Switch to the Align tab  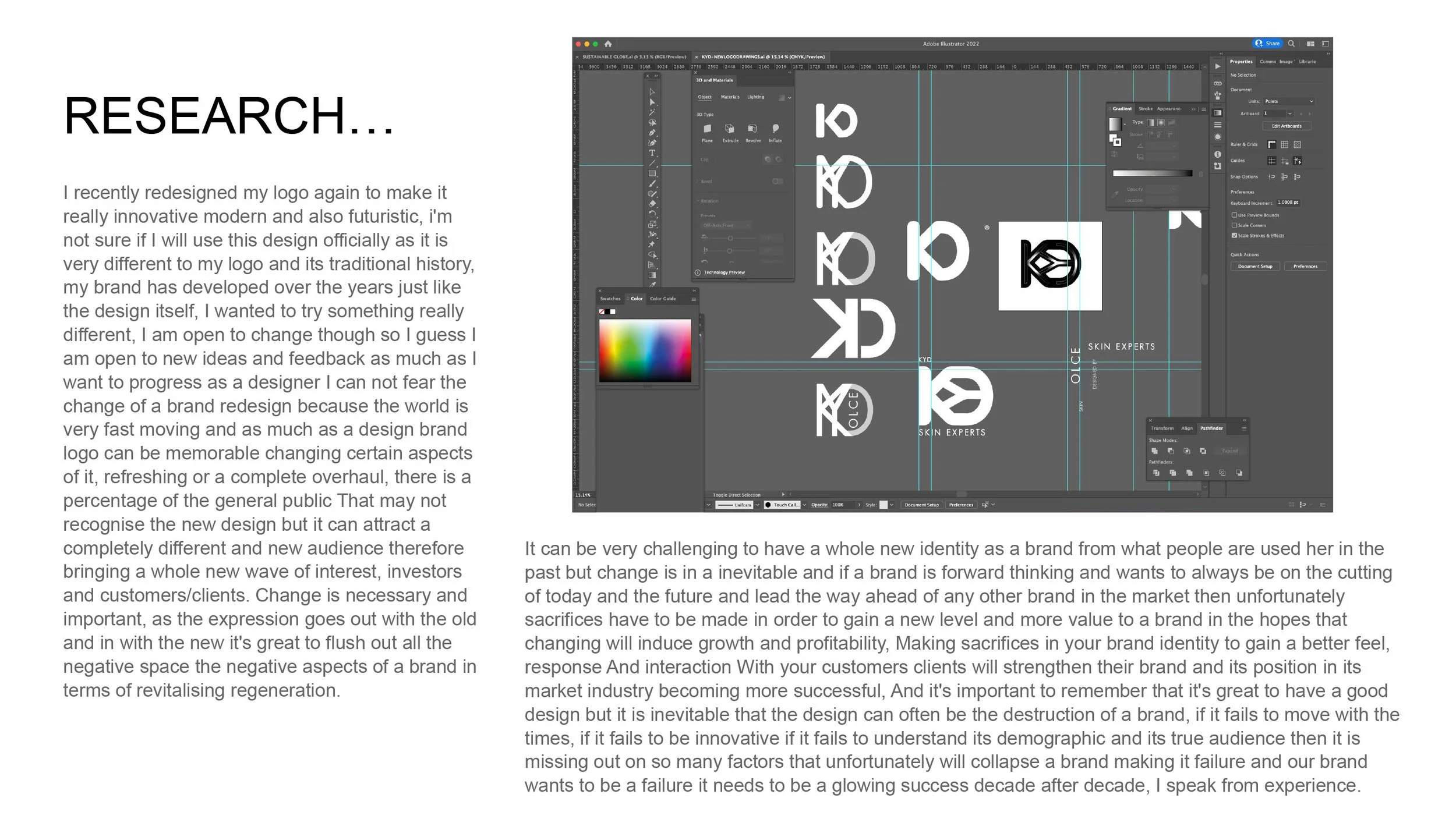pyautogui.click(x=1186, y=428)
